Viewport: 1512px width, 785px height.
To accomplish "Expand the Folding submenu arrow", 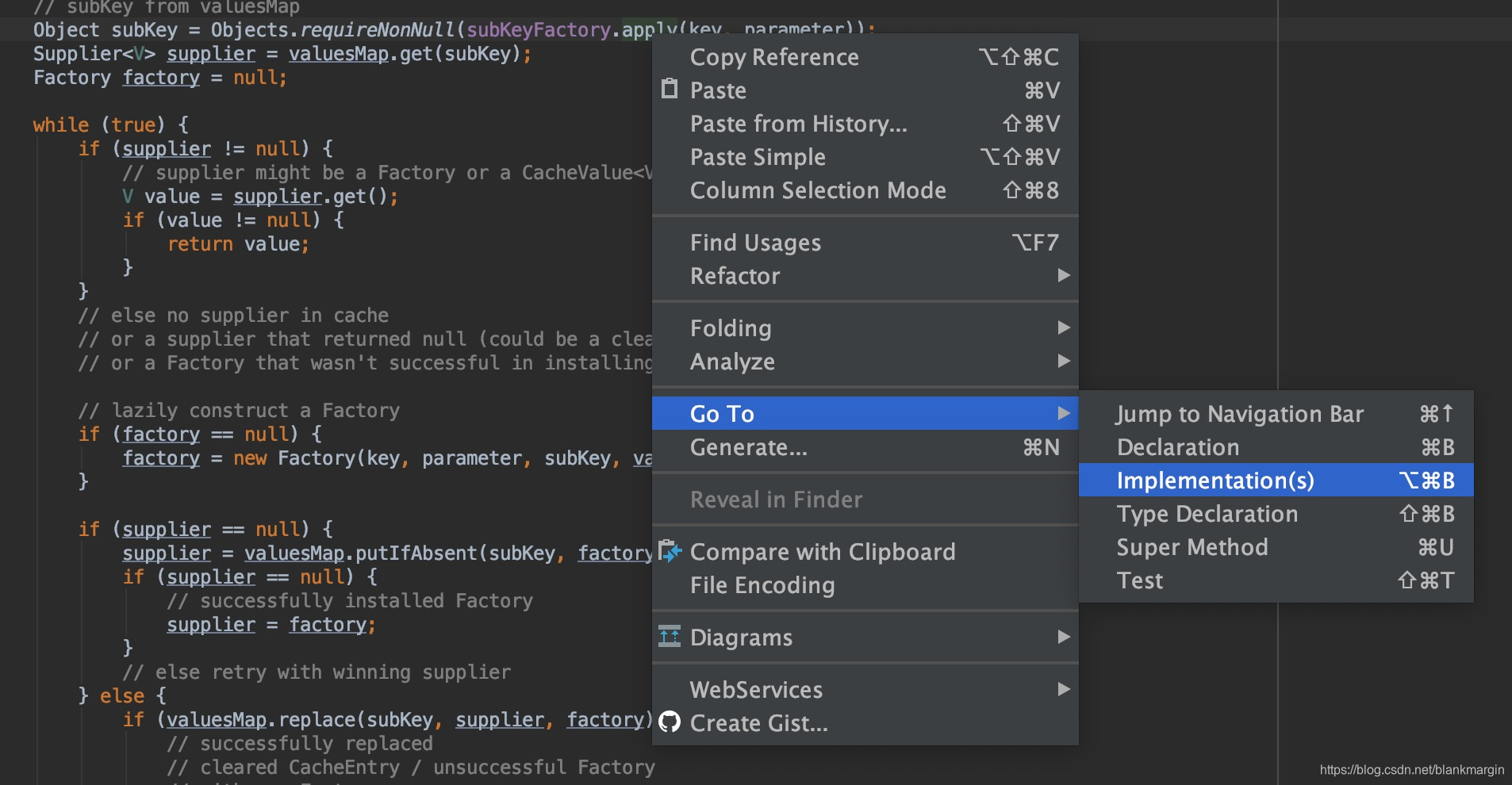I will coord(1064,327).
